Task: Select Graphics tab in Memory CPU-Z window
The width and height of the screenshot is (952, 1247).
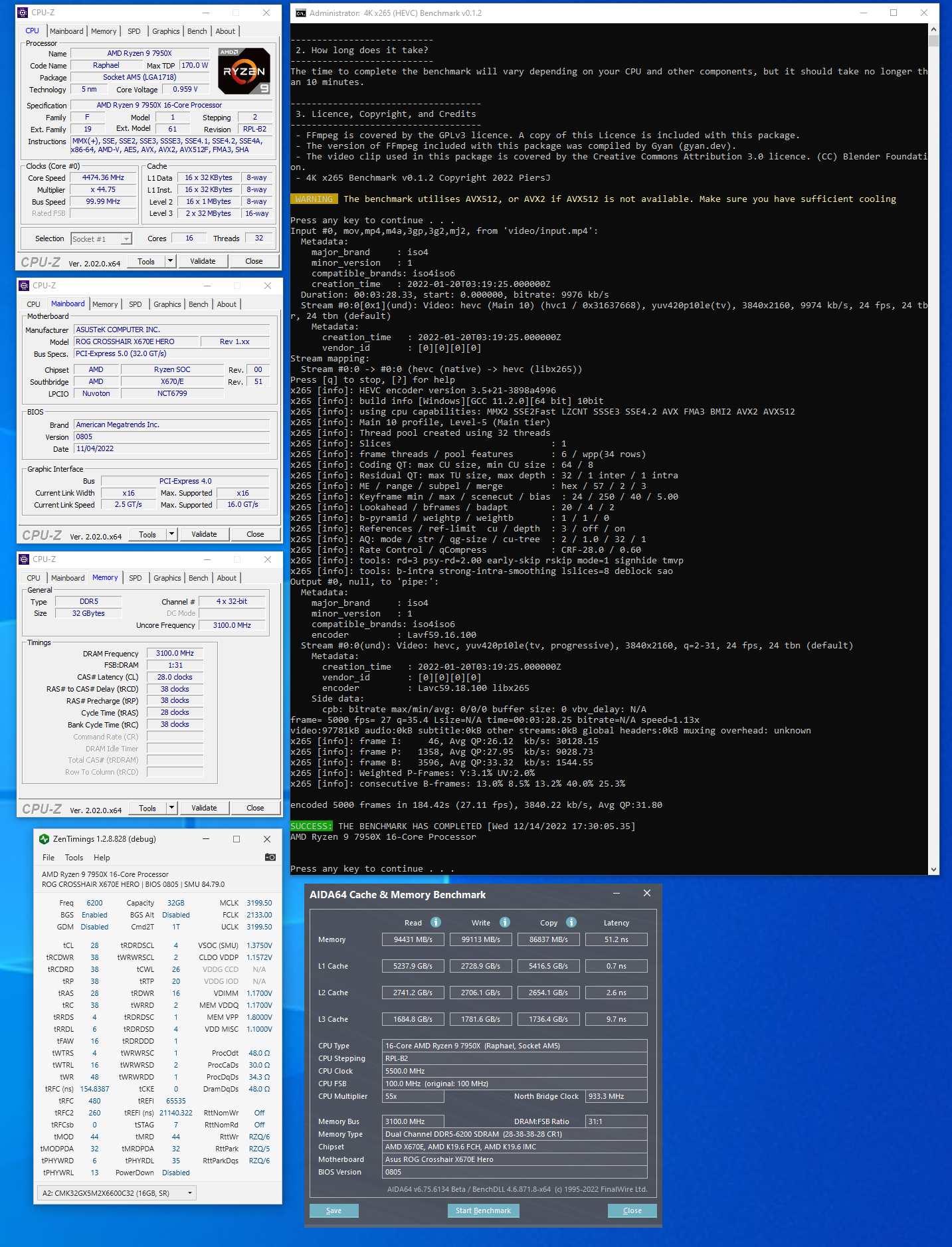Action: pyautogui.click(x=167, y=578)
